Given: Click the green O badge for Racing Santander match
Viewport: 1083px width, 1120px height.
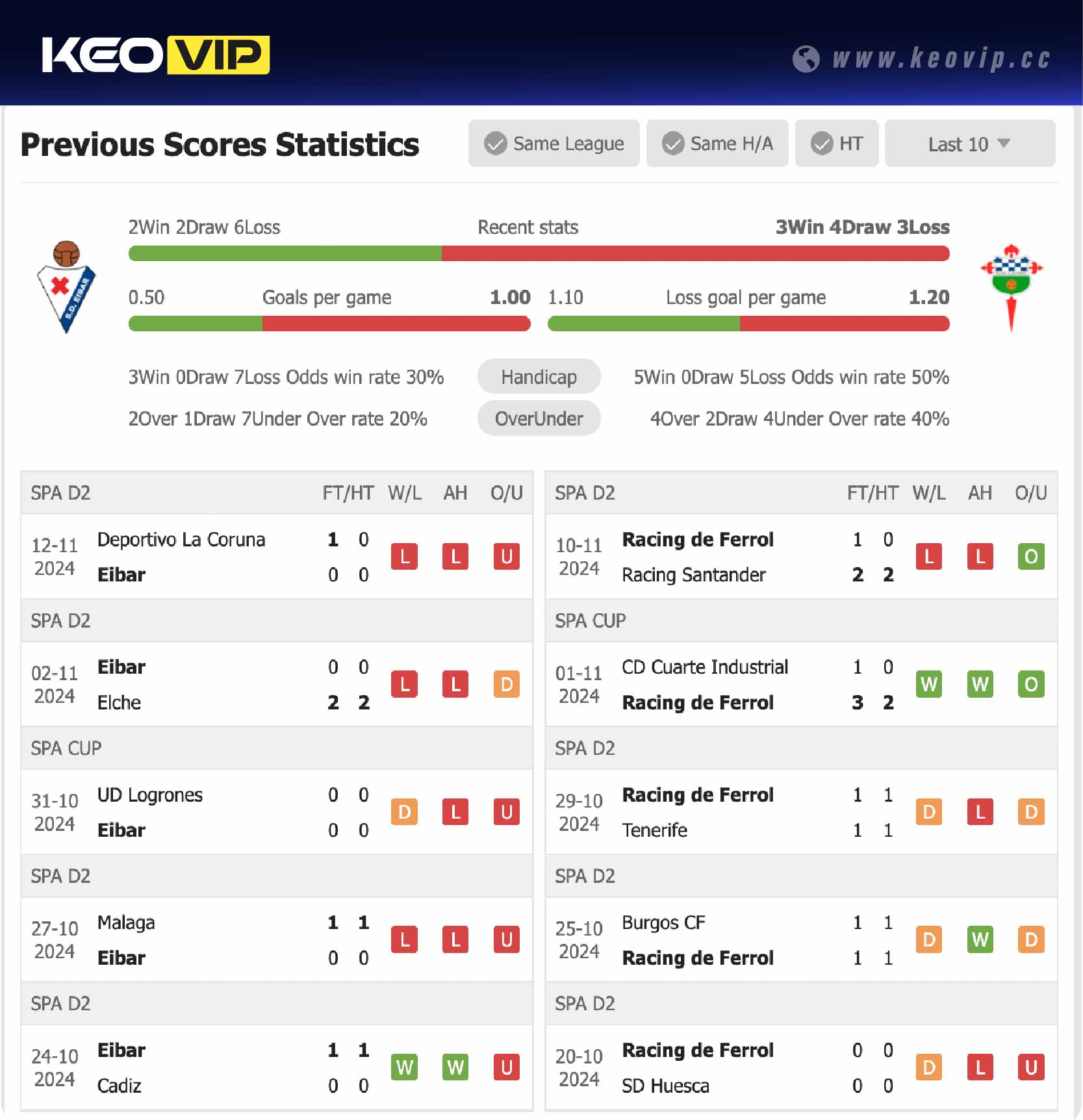Looking at the screenshot, I should click(x=1031, y=557).
